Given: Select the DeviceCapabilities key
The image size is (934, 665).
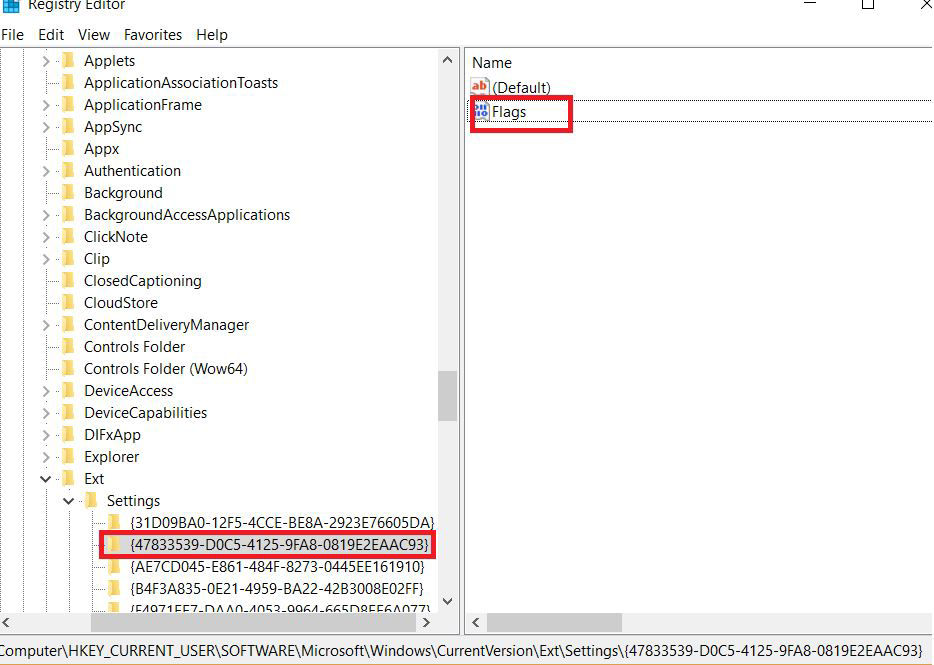Looking at the screenshot, I should [x=145, y=413].
